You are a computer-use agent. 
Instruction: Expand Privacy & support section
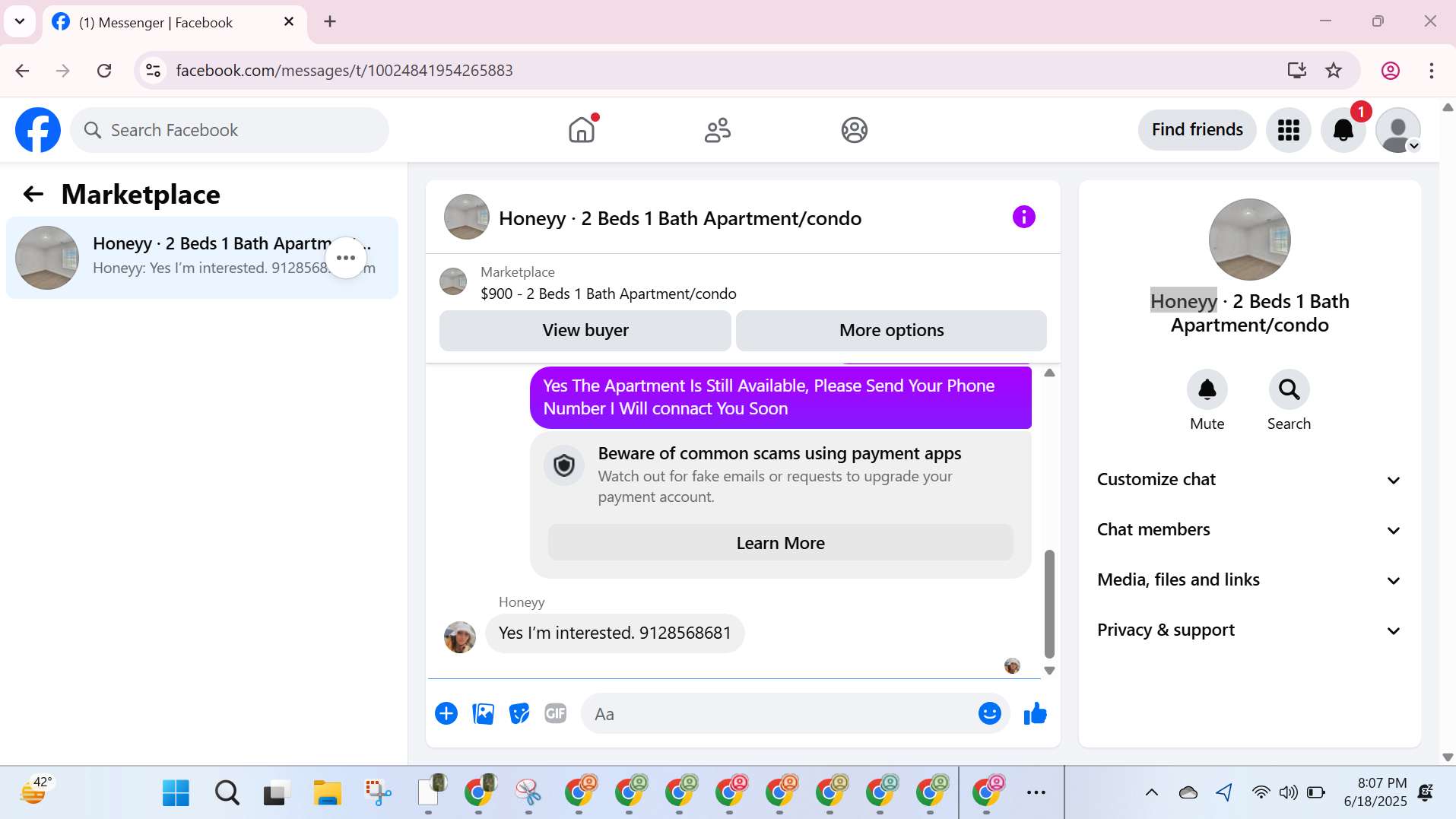tap(1249, 630)
